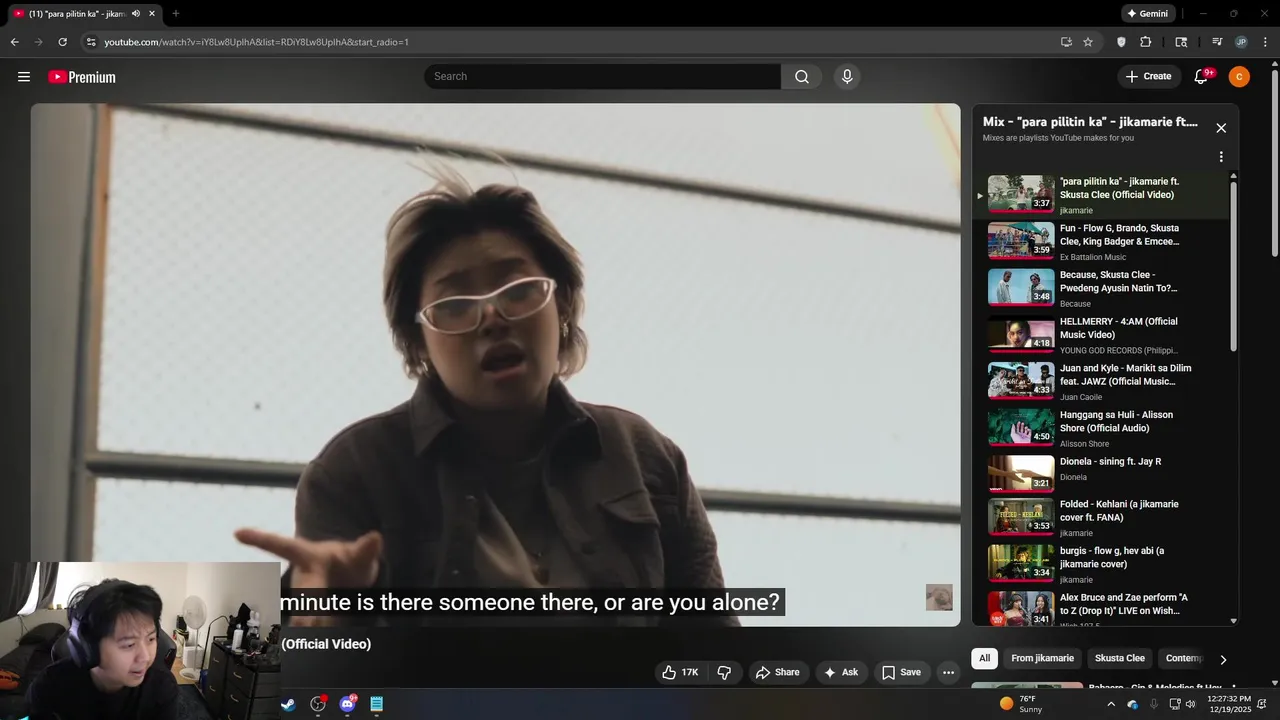Open Alex Bruce and Zae Wish performance

(1100, 608)
